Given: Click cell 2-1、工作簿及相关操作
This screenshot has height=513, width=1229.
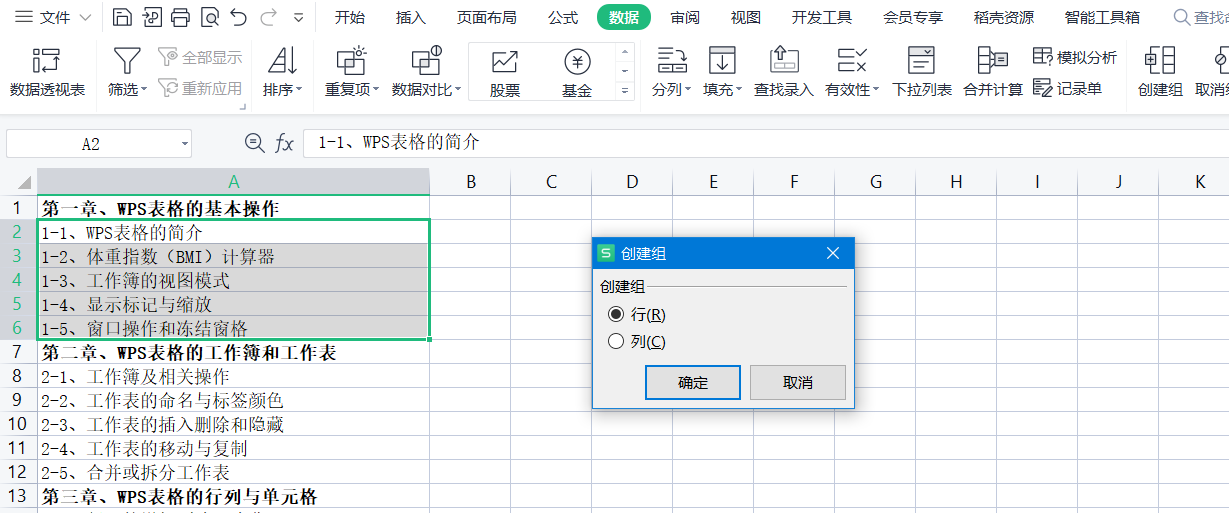Looking at the screenshot, I should [x=234, y=376].
